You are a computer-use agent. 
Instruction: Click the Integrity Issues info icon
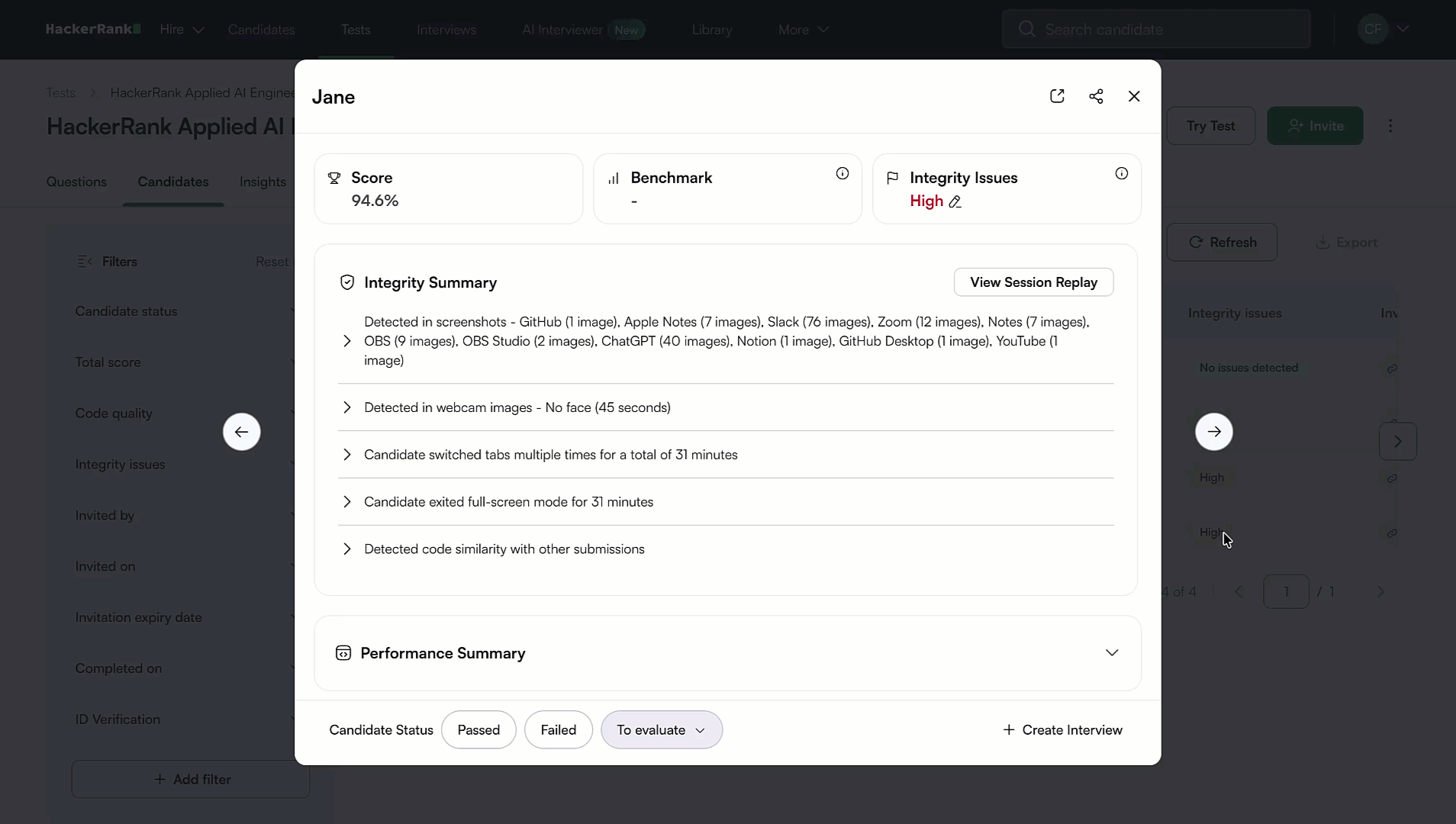tap(1122, 174)
